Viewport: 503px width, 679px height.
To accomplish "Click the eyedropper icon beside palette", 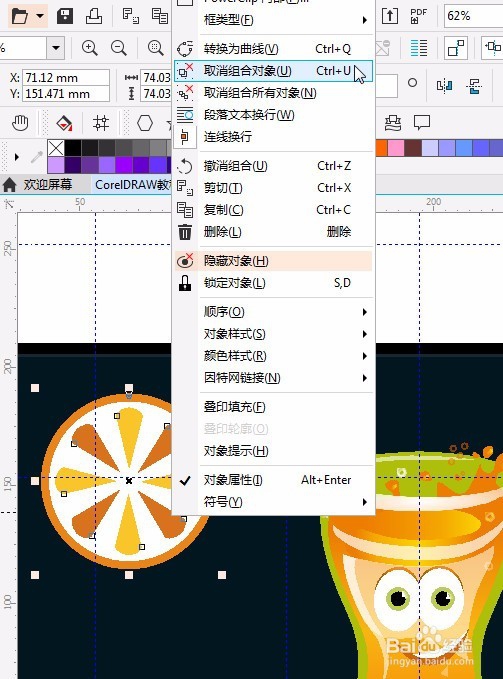I will [36, 157].
